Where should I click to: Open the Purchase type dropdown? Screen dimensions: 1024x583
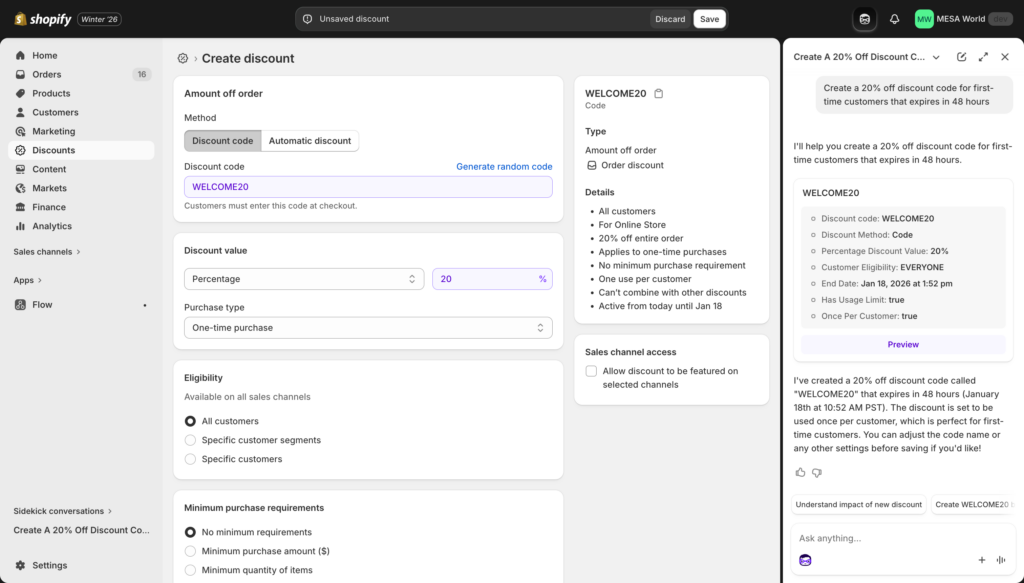pyautogui.click(x=368, y=327)
